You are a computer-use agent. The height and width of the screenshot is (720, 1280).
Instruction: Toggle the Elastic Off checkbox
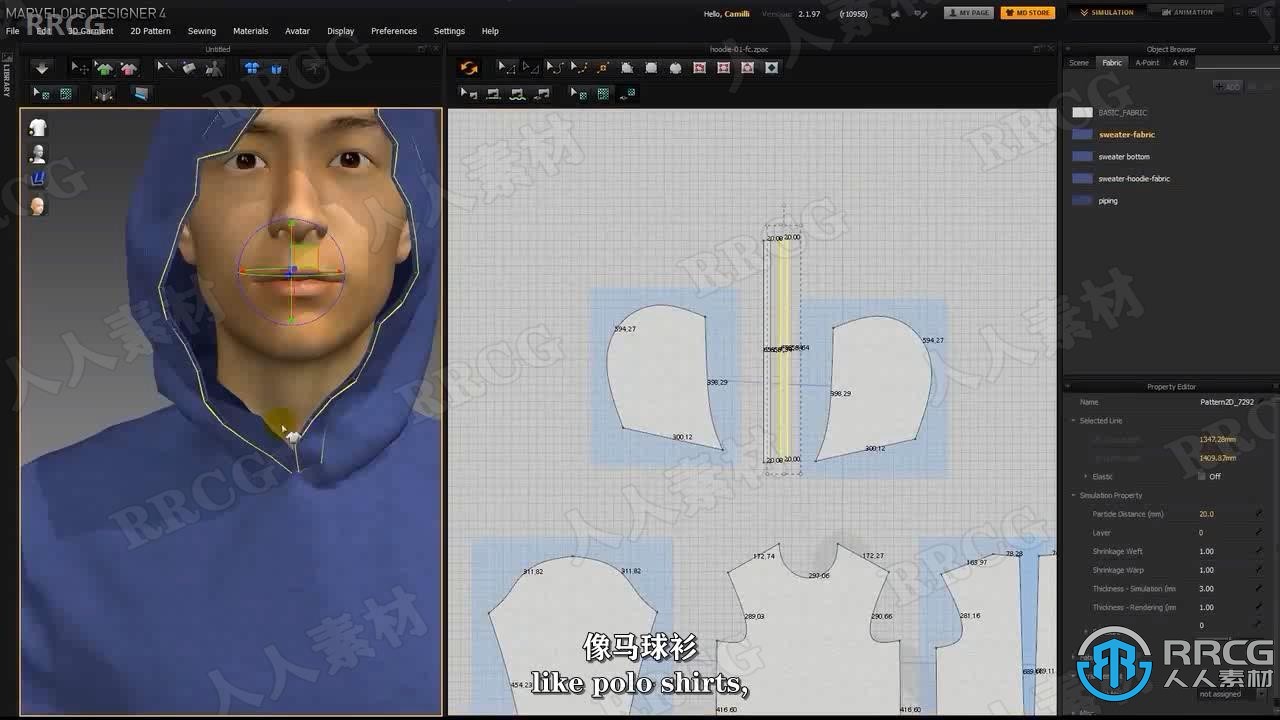(x=1202, y=476)
